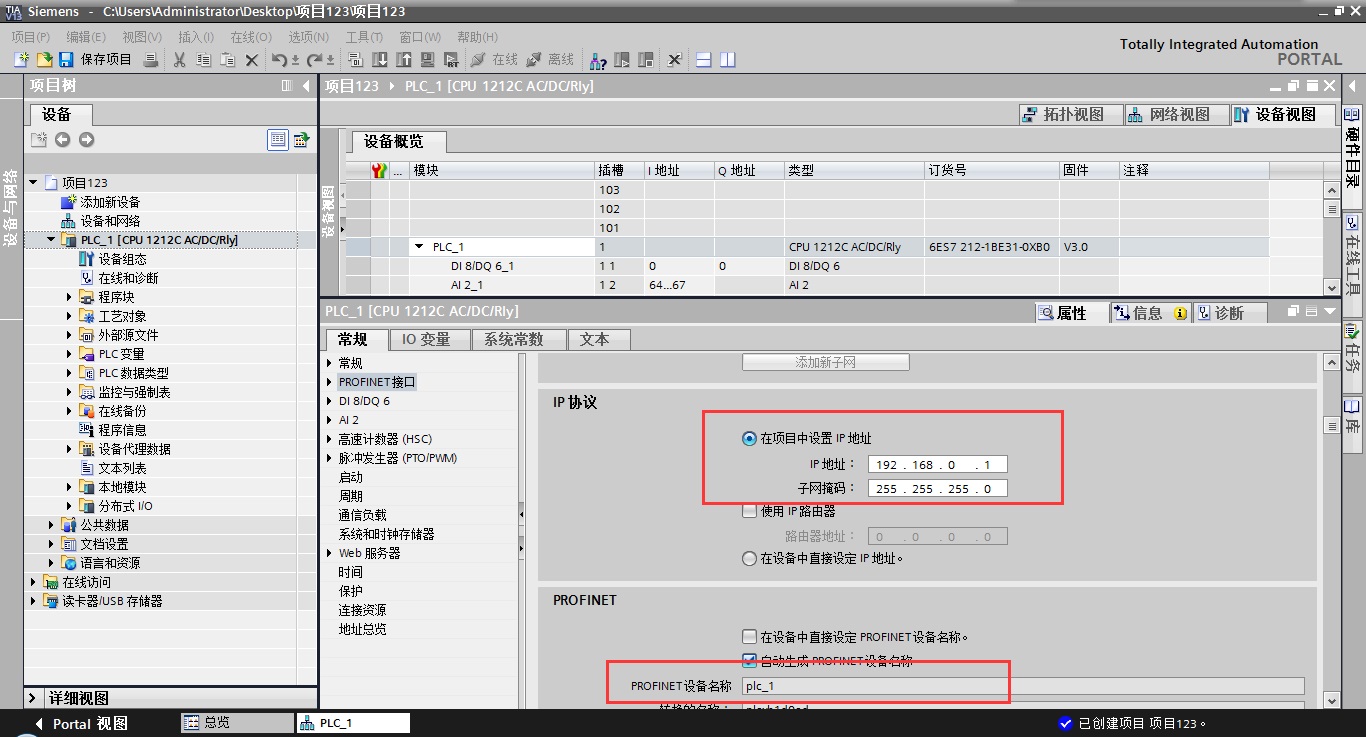This screenshot has width=1366, height=737.
Task: Open the 诊断 inspector tab
Action: 1230,313
